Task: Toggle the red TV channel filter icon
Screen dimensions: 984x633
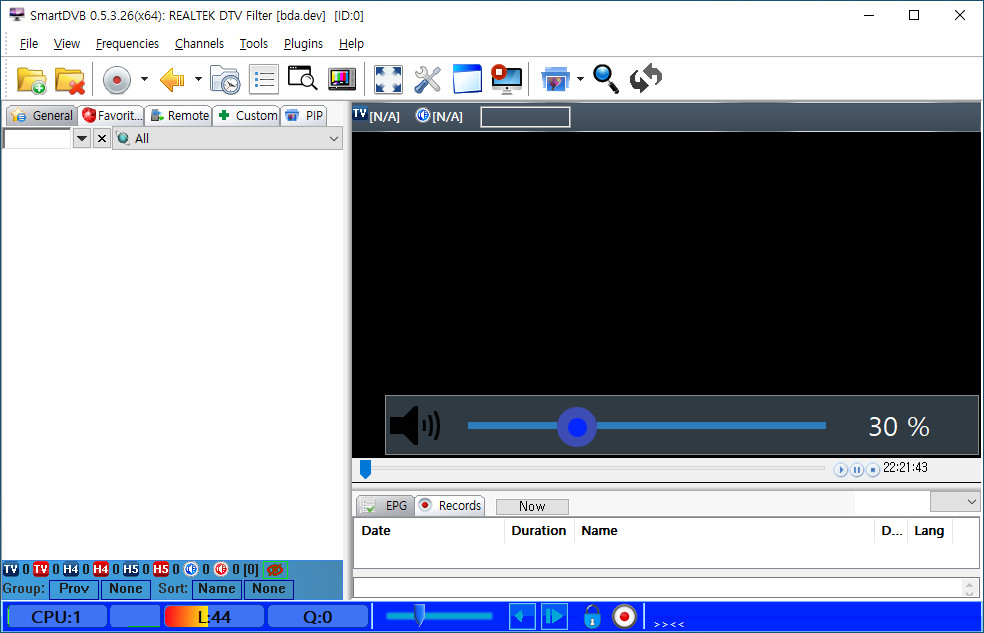Action: click(x=41, y=570)
